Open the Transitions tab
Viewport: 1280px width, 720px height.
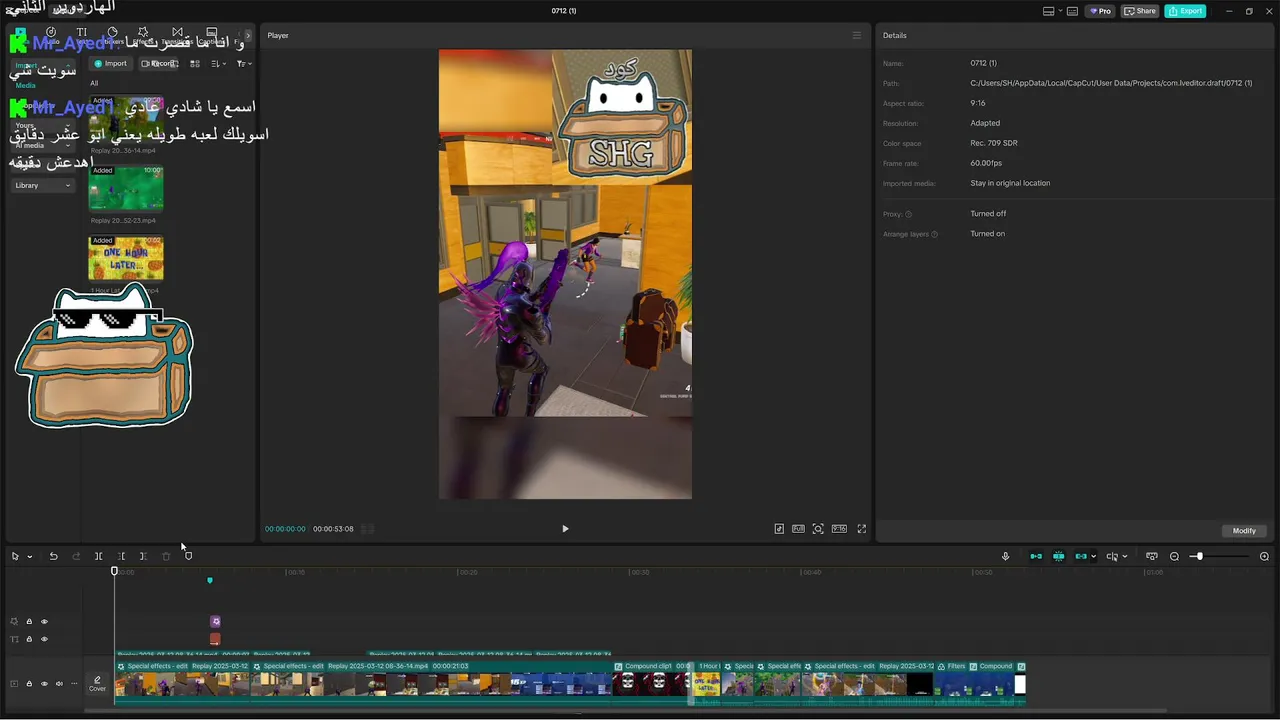(177, 36)
